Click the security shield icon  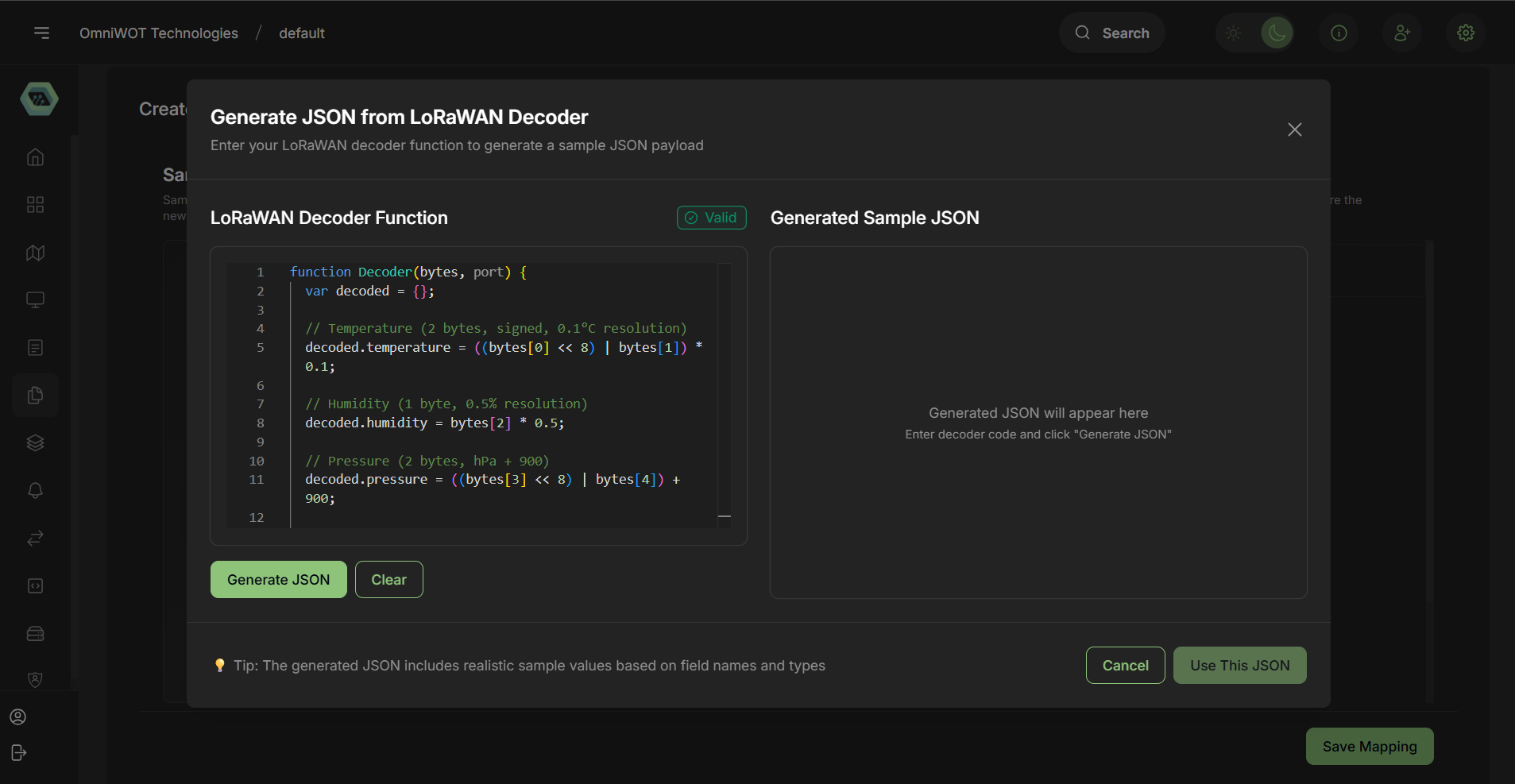coord(35,679)
